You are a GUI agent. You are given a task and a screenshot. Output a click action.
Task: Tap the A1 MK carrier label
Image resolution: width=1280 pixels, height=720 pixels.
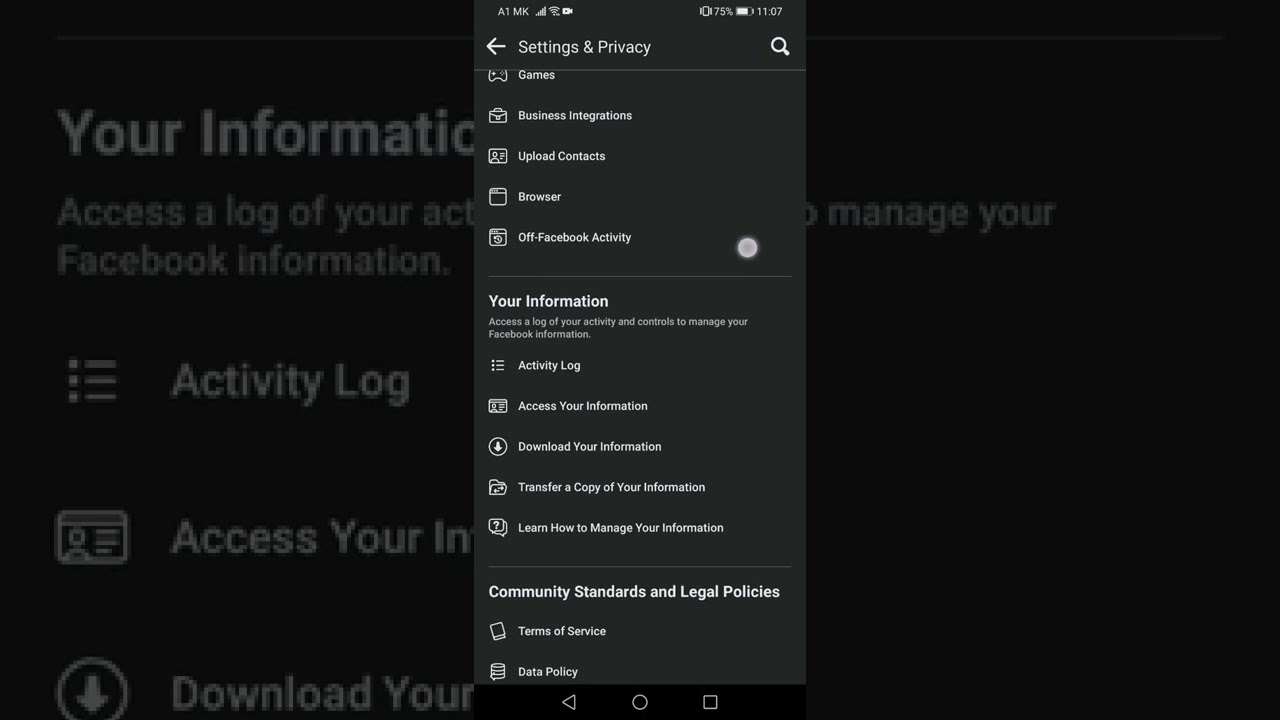pos(513,11)
